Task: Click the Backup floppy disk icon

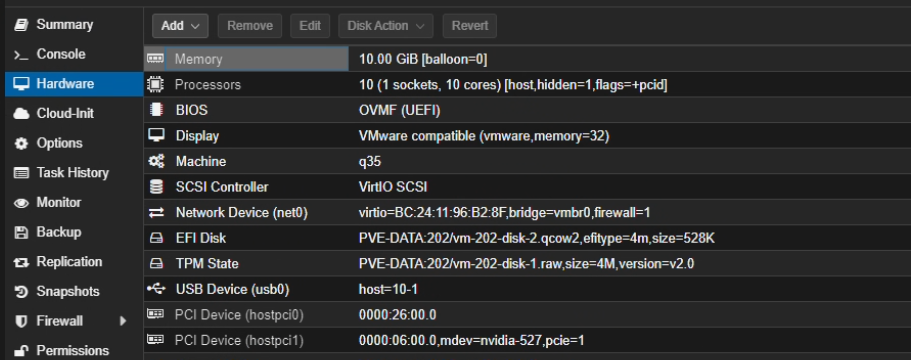Action: tap(21, 232)
